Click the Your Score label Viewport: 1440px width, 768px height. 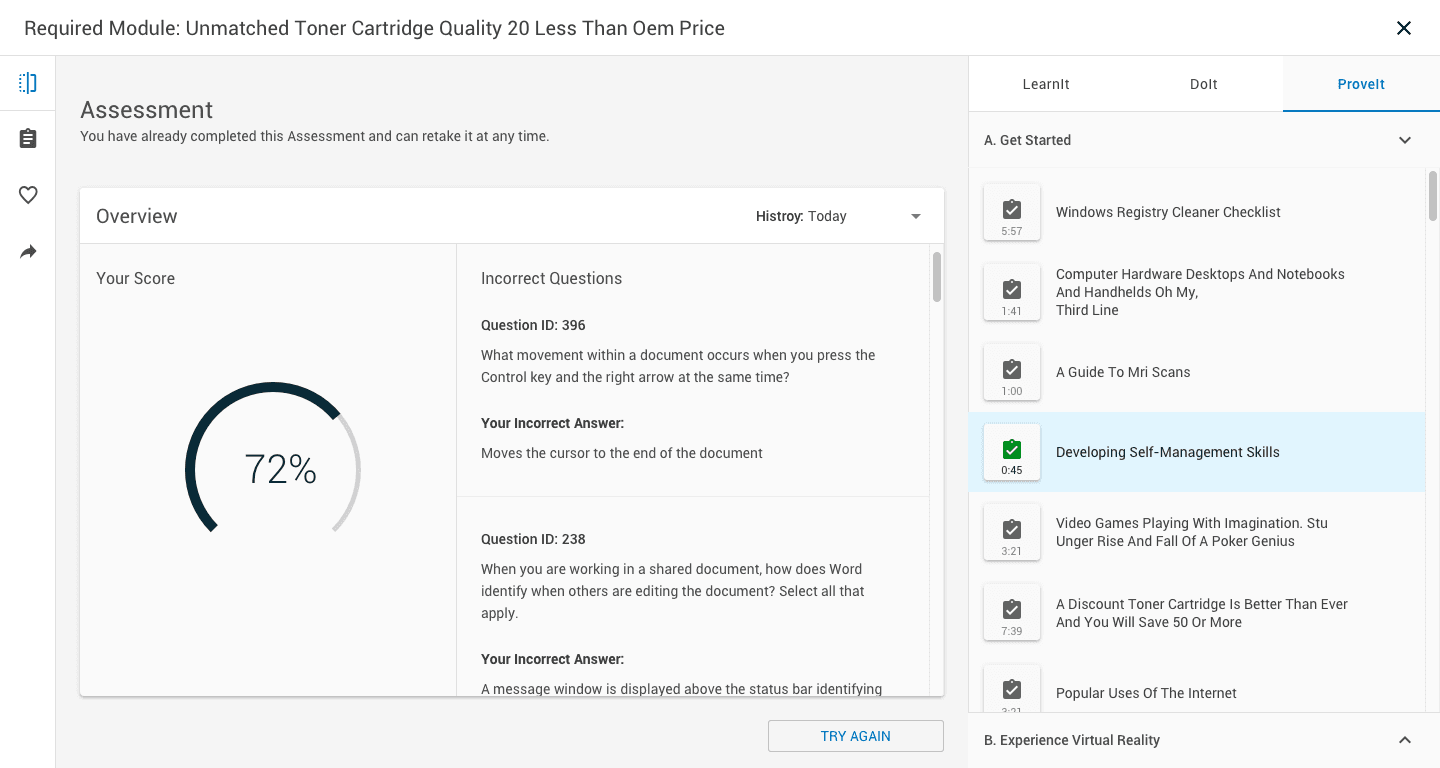[135, 278]
